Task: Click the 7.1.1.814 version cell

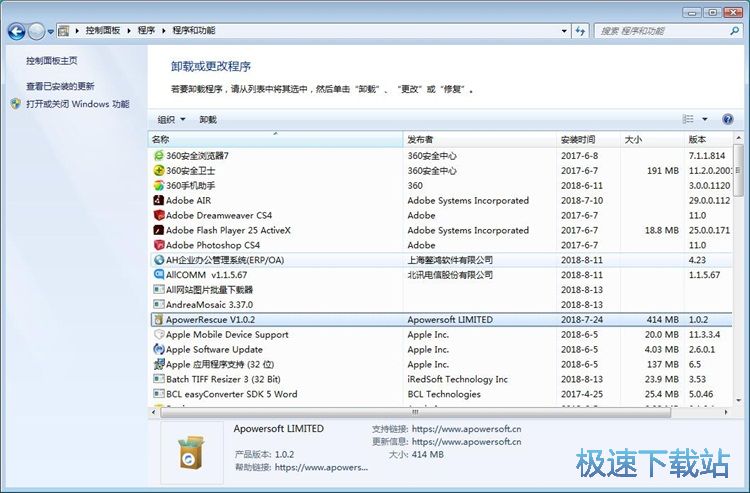Action: [707, 155]
